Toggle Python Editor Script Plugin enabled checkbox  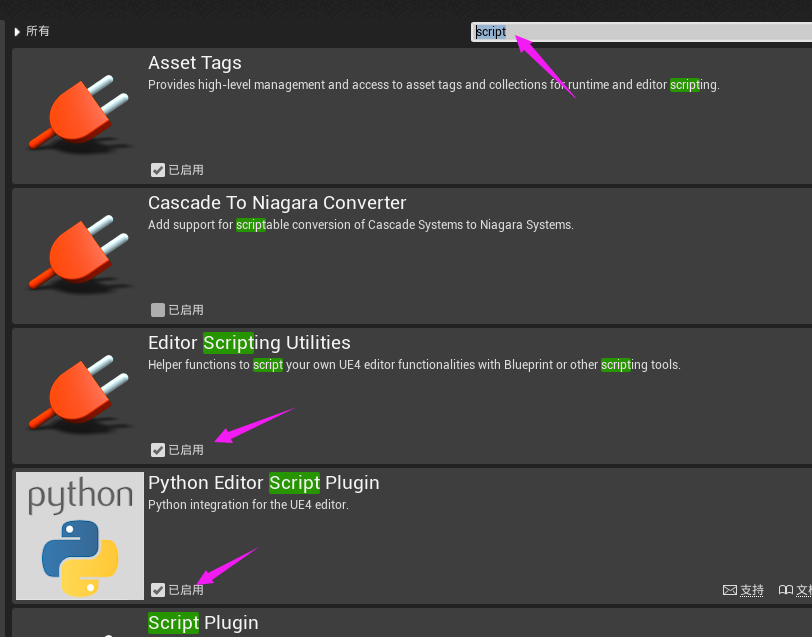(x=157, y=589)
